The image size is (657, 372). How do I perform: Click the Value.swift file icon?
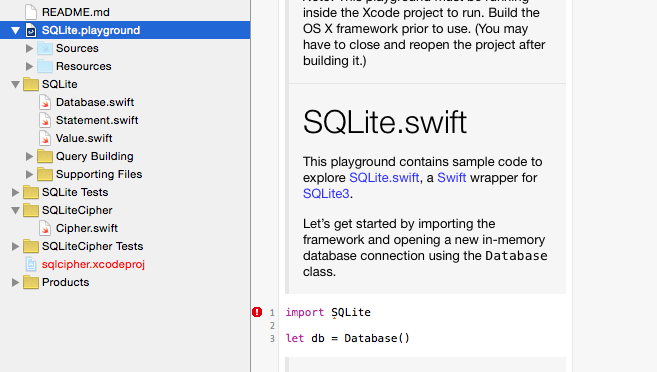pyautogui.click(x=45, y=138)
